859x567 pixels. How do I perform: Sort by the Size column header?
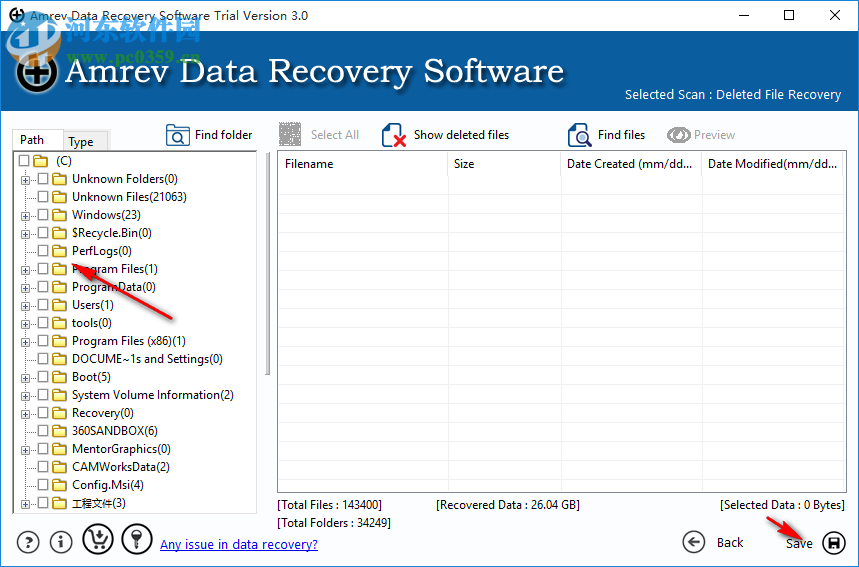tap(504, 164)
